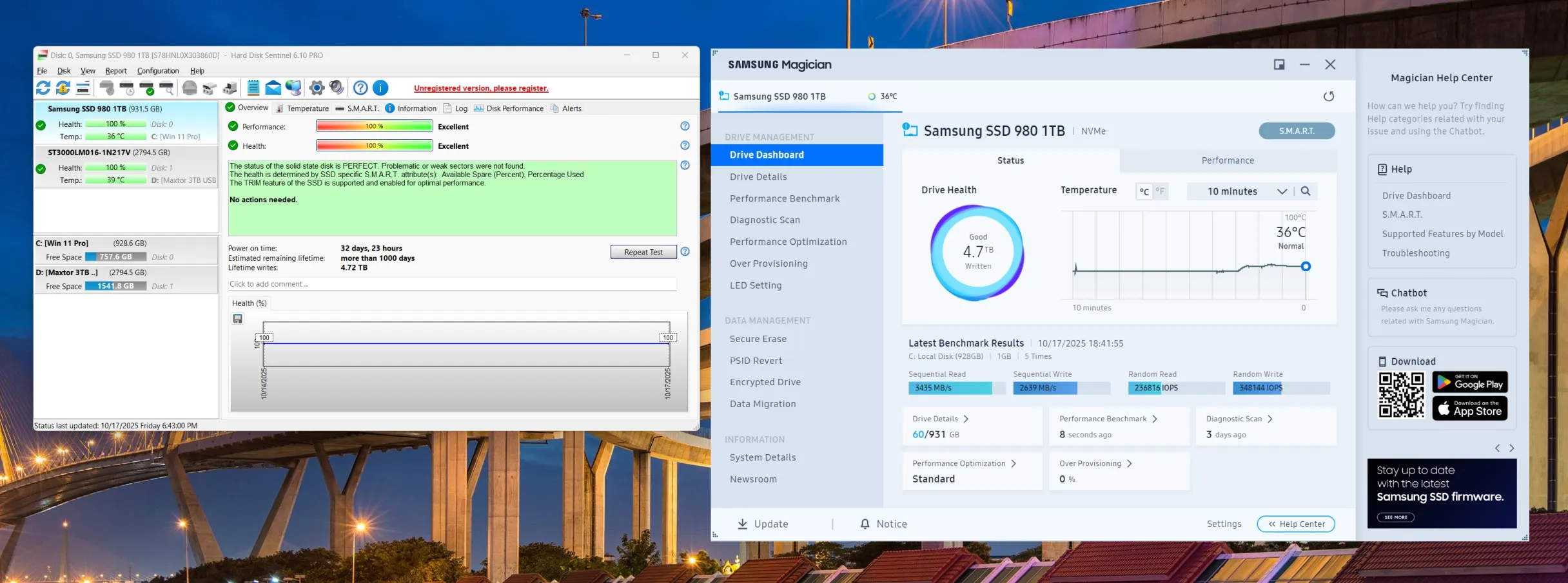Open the Configuration menu
This screenshot has height=583, width=1568.
tap(158, 71)
